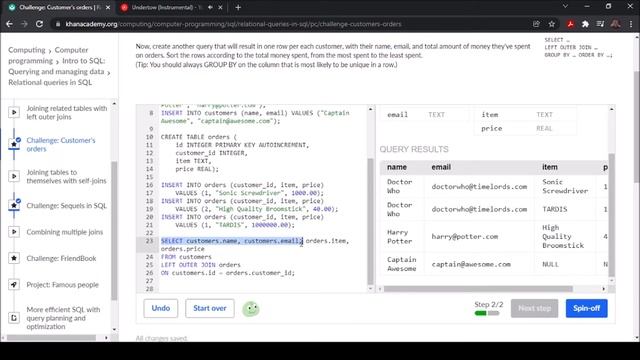Open the profile avatar in Chrome toolbar

click(616, 24)
